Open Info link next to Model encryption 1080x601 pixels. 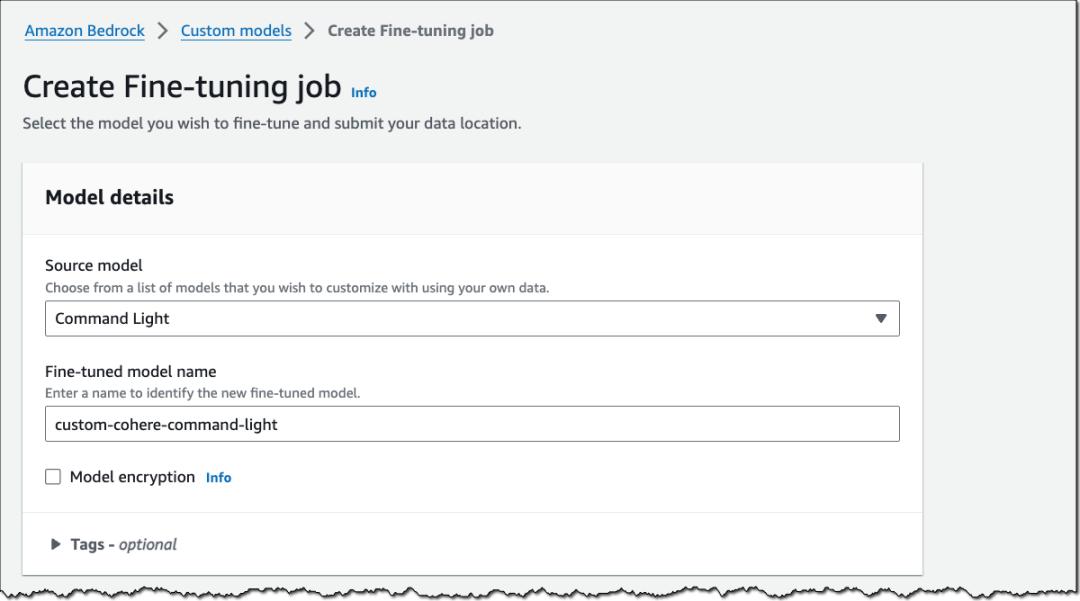pos(218,477)
